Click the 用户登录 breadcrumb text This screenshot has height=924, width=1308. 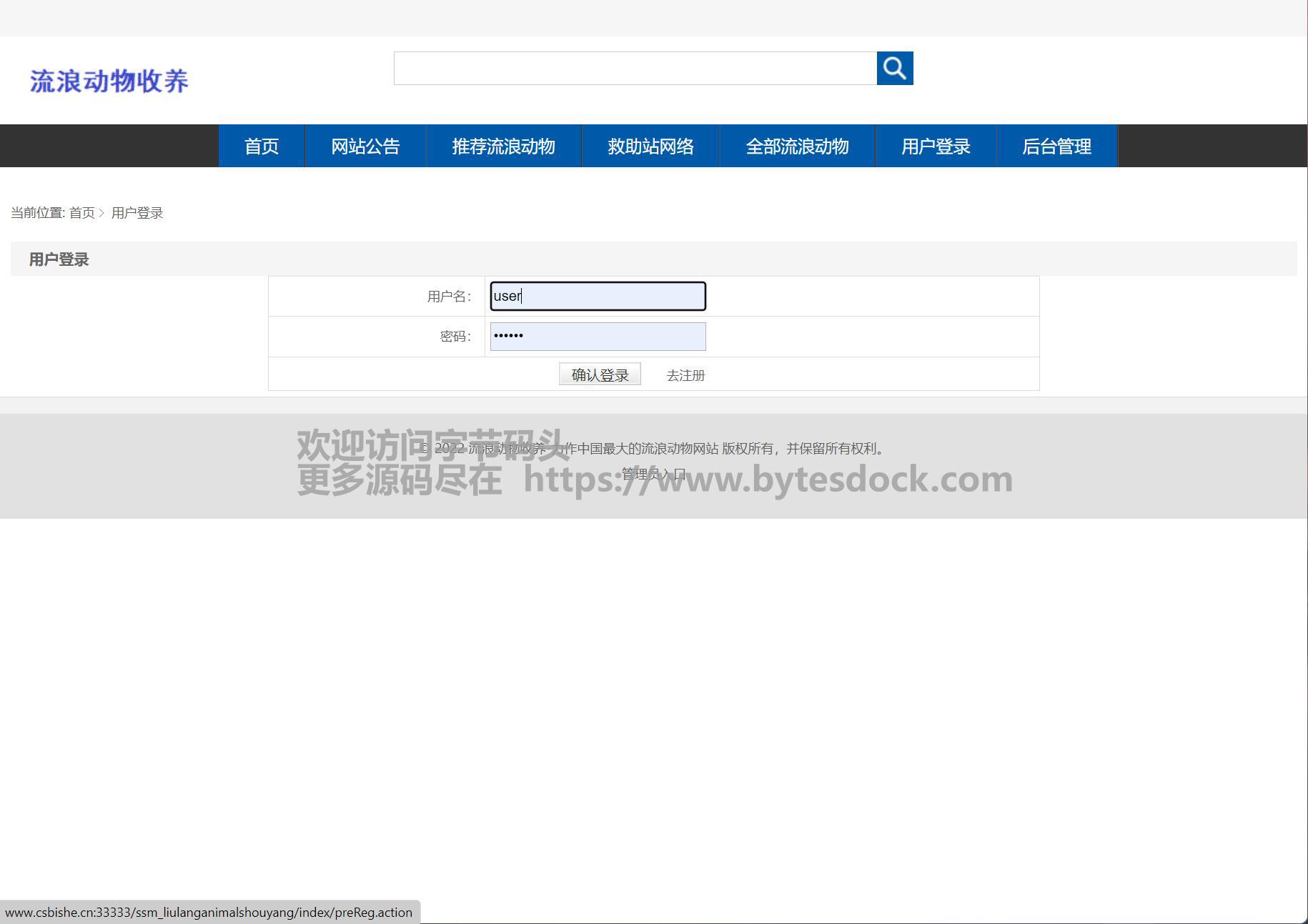pyautogui.click(x=137, y=213)
